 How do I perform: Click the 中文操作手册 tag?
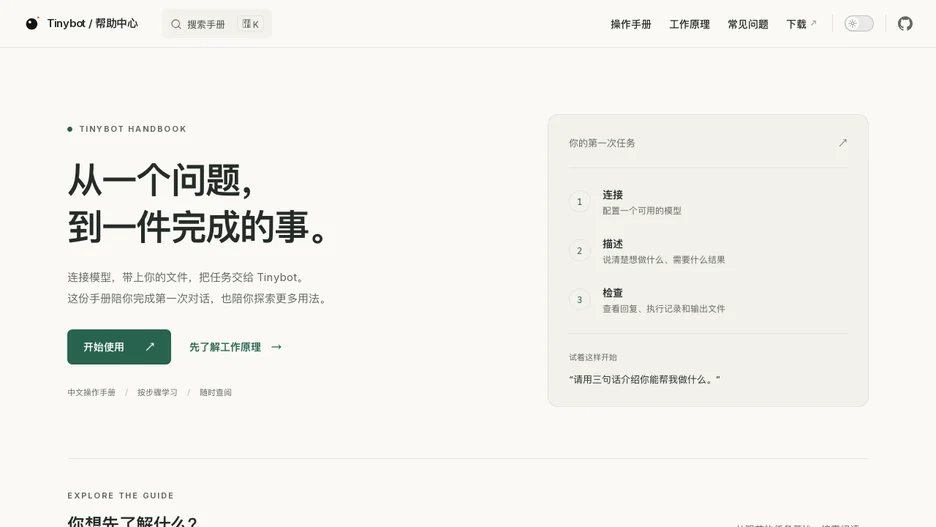pos(91,392)
